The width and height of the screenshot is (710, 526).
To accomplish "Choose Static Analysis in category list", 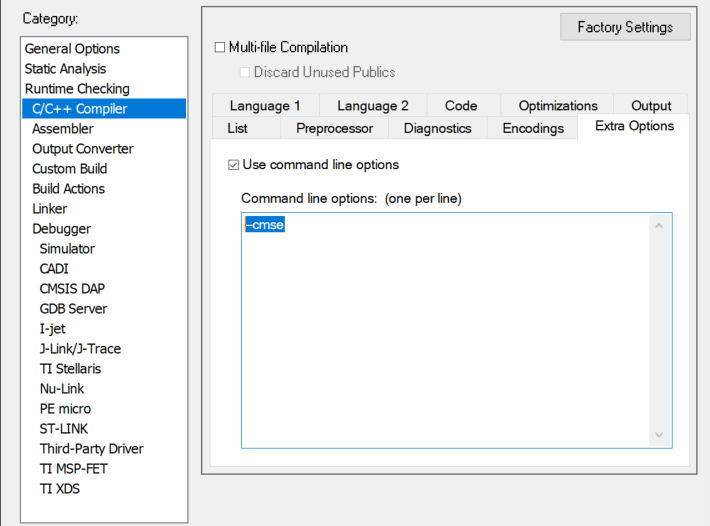I will [65, 69].
